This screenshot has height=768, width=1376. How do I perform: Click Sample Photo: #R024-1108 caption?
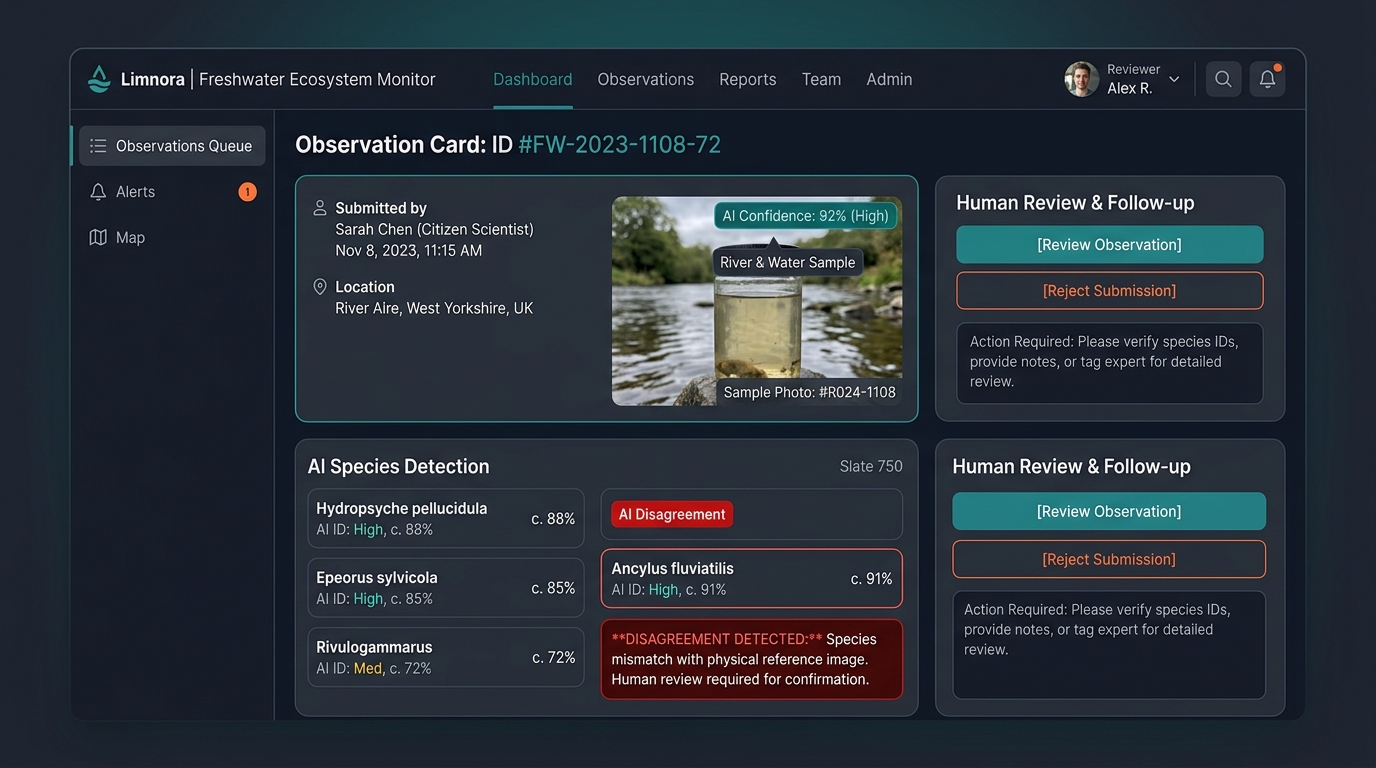click(810, 392)
